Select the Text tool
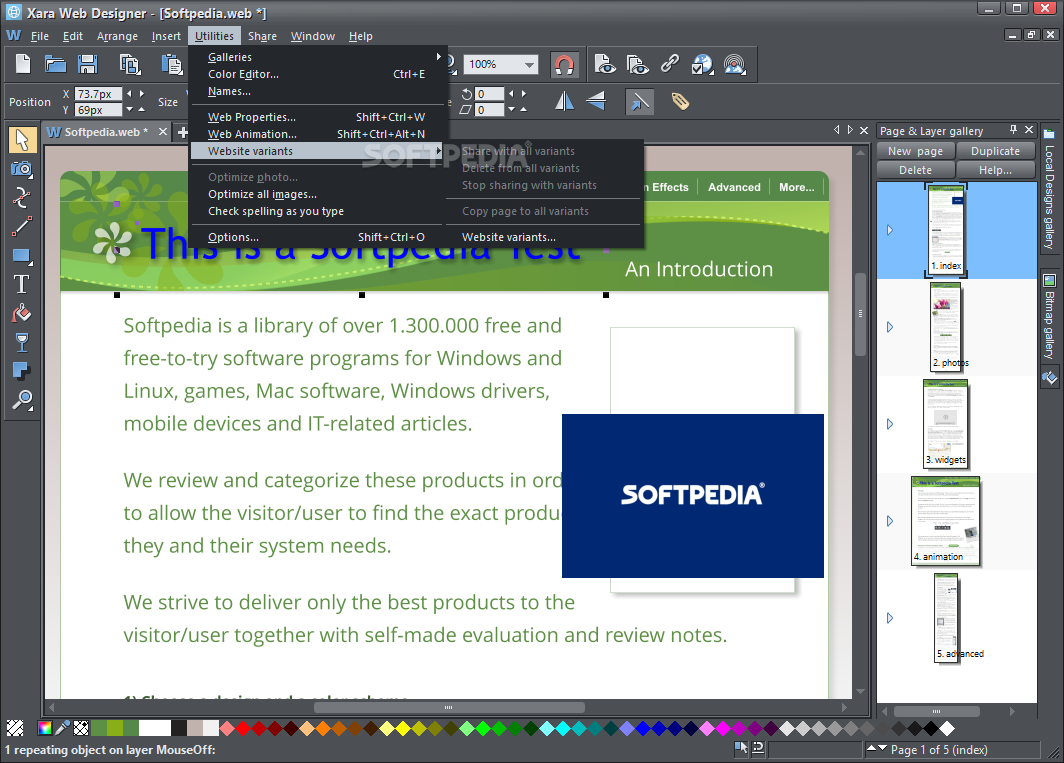 click(22, 284)
